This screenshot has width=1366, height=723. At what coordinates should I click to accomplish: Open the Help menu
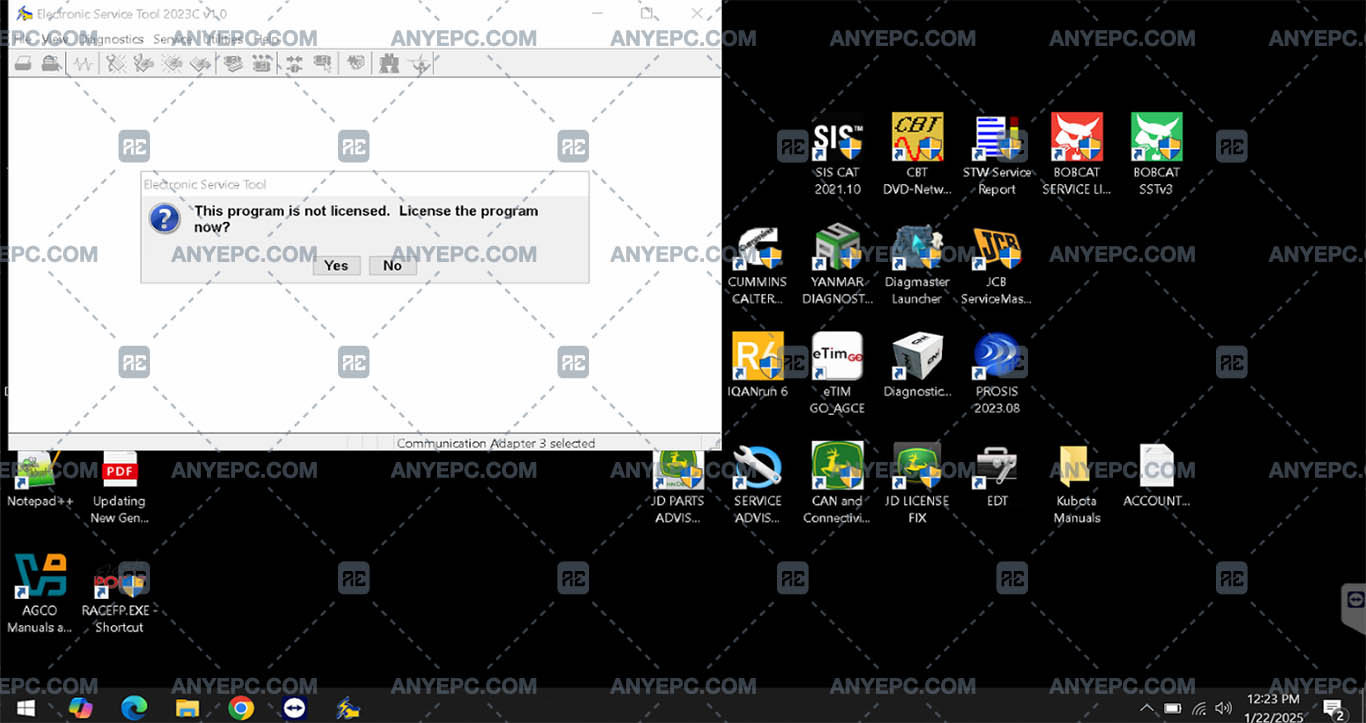click(x=267, y=39)
